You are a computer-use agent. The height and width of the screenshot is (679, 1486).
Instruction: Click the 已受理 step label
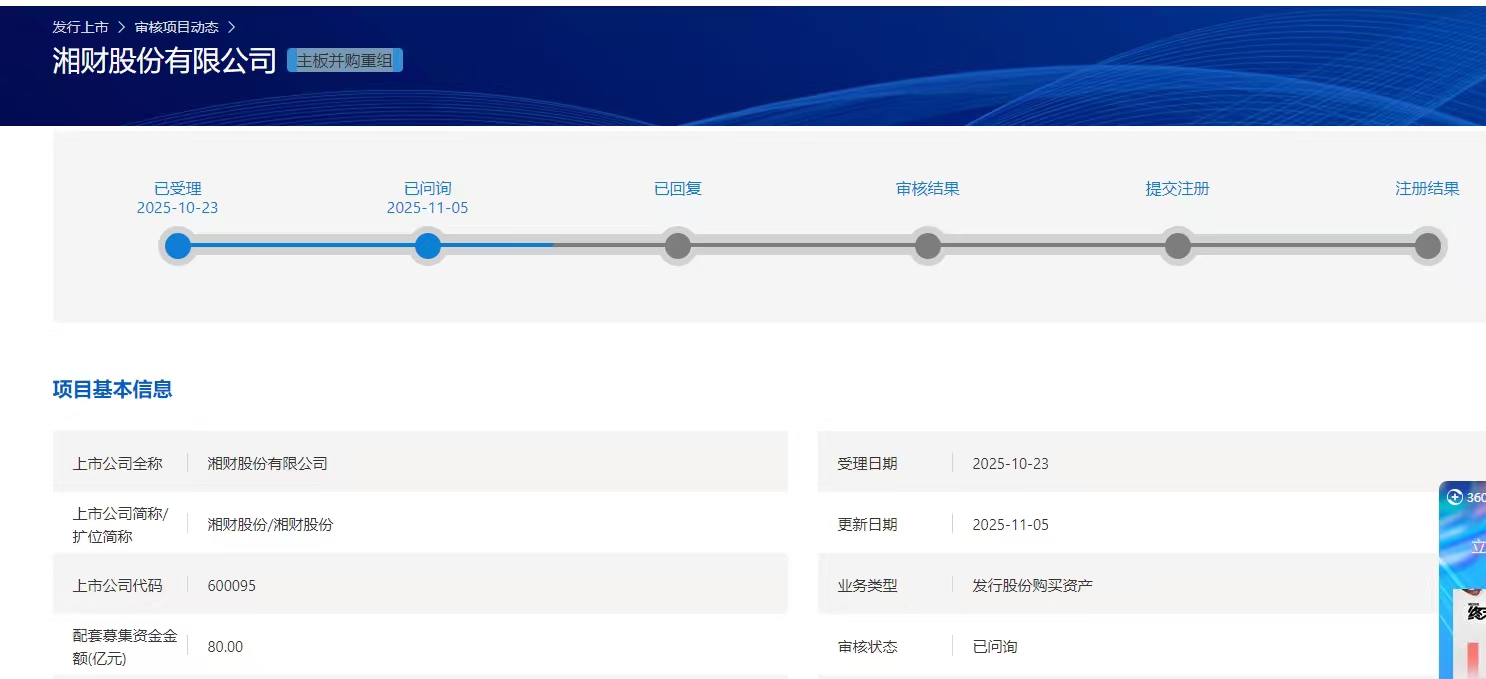[x=178, y=188]
